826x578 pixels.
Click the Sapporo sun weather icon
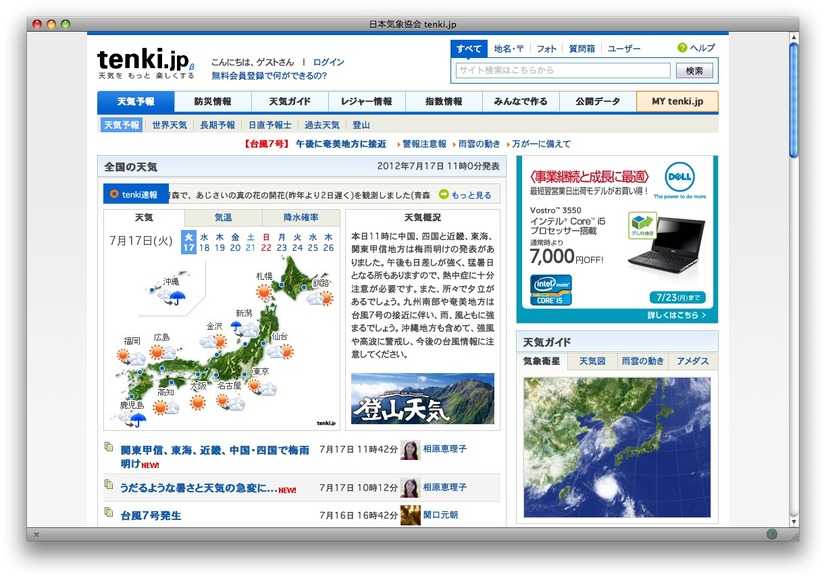pos(264,291)
